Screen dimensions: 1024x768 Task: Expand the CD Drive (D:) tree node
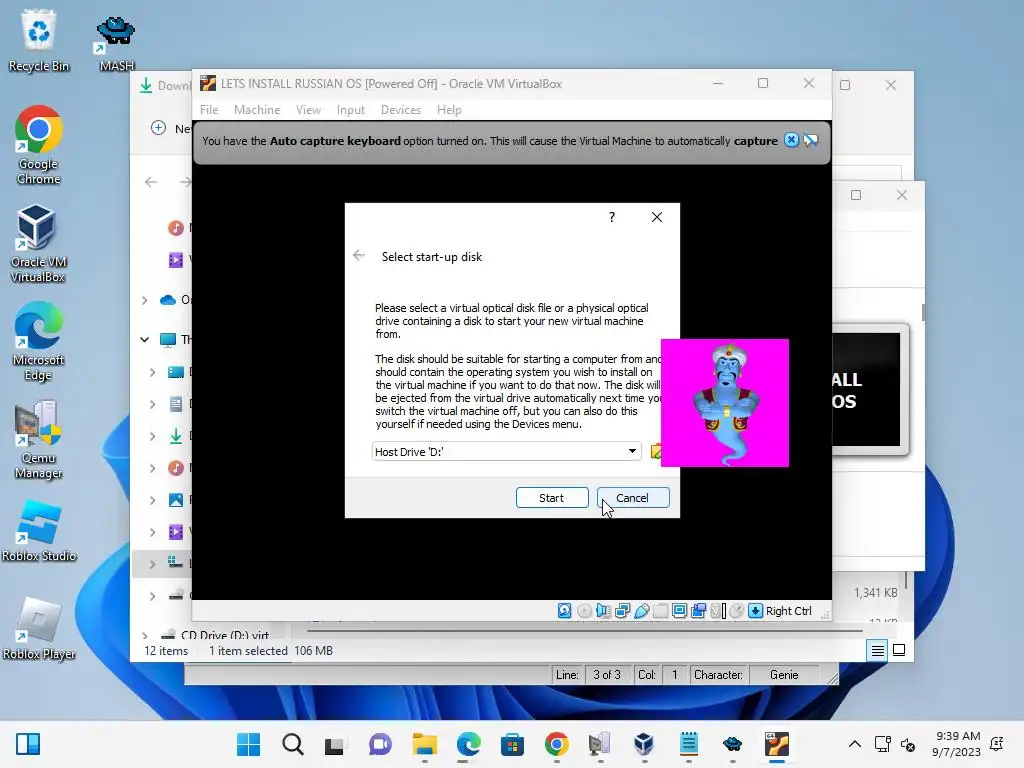(144, 634)
